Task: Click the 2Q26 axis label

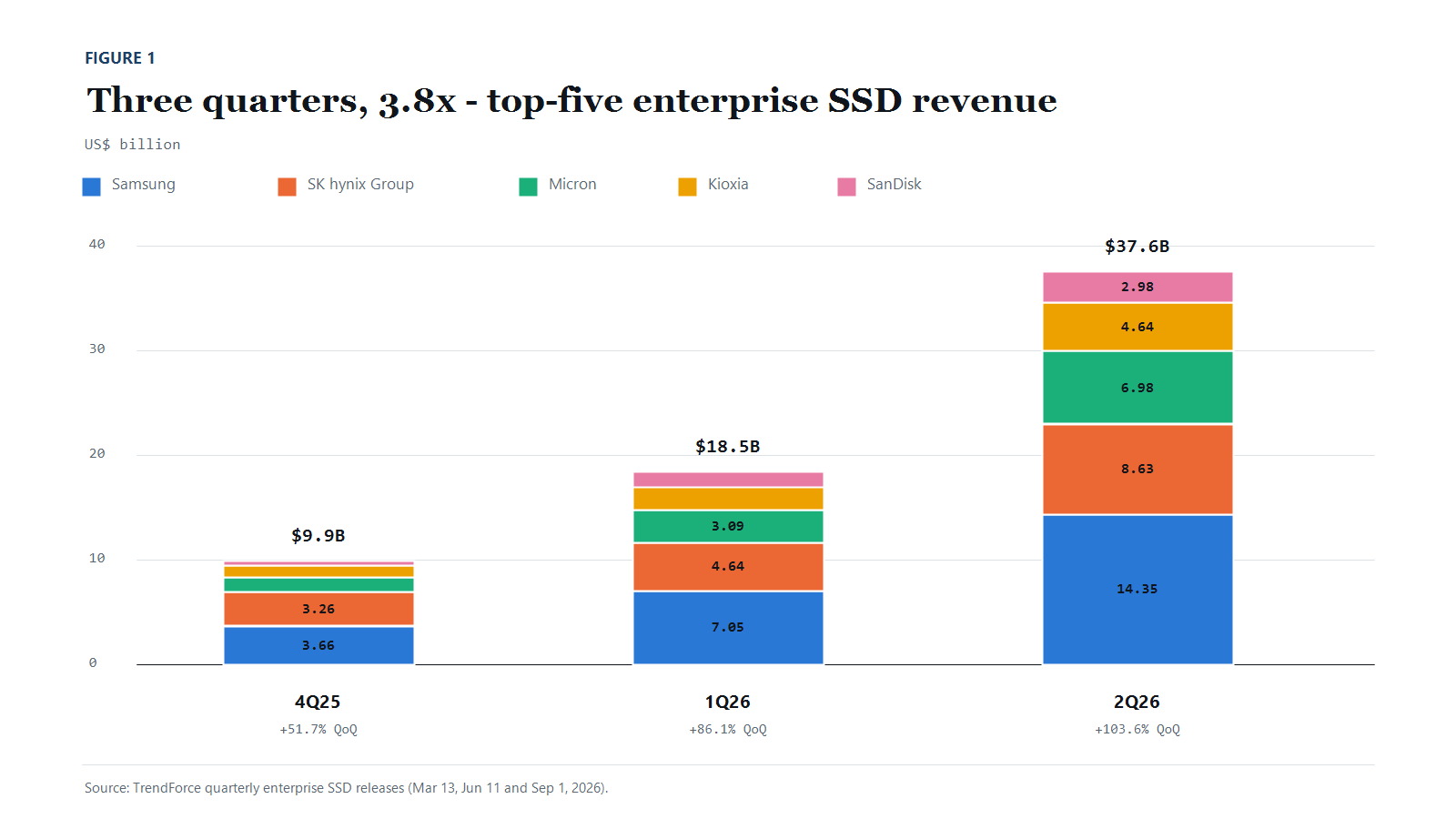Action: pyautogui.click(x=1137, y=702)
